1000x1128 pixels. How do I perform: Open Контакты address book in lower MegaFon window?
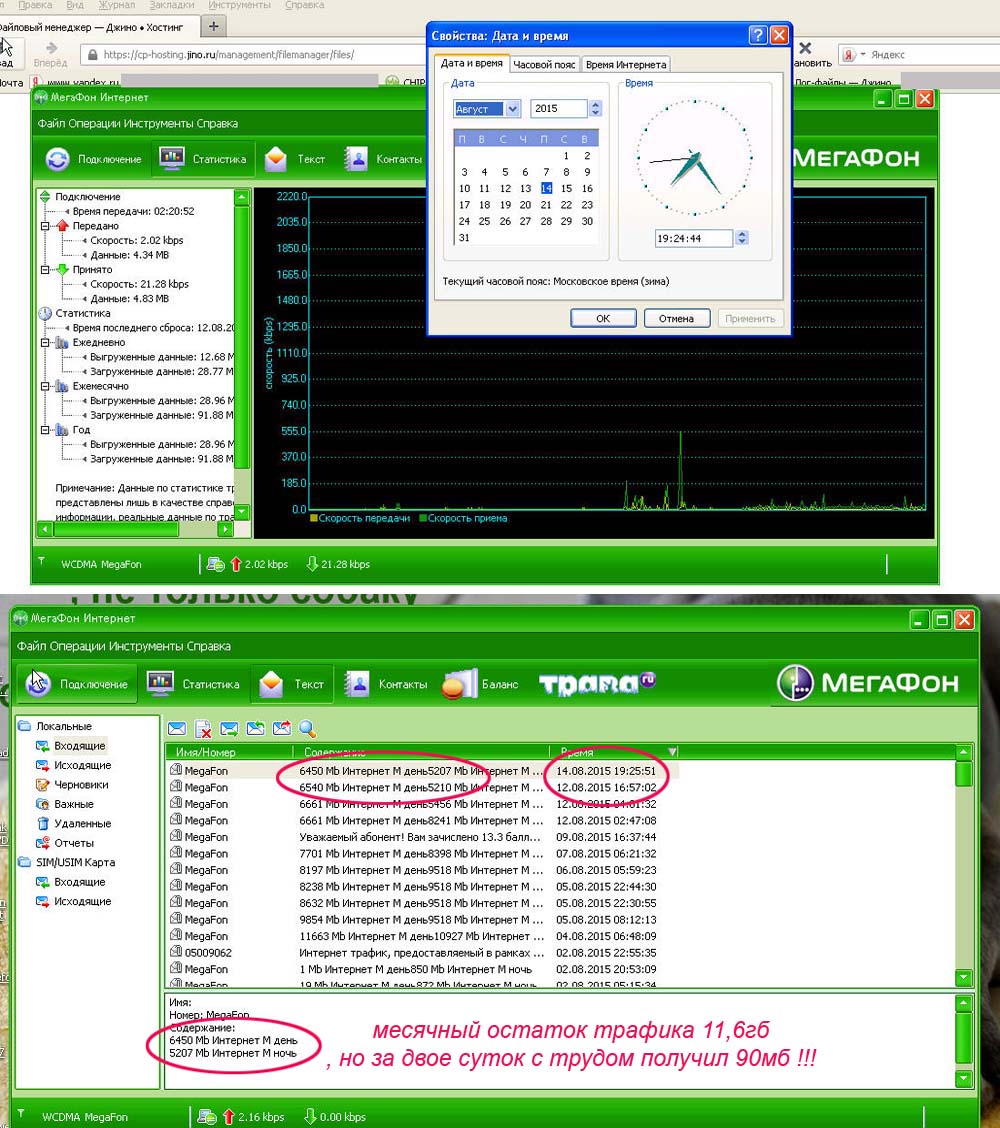tap(386, 683)
